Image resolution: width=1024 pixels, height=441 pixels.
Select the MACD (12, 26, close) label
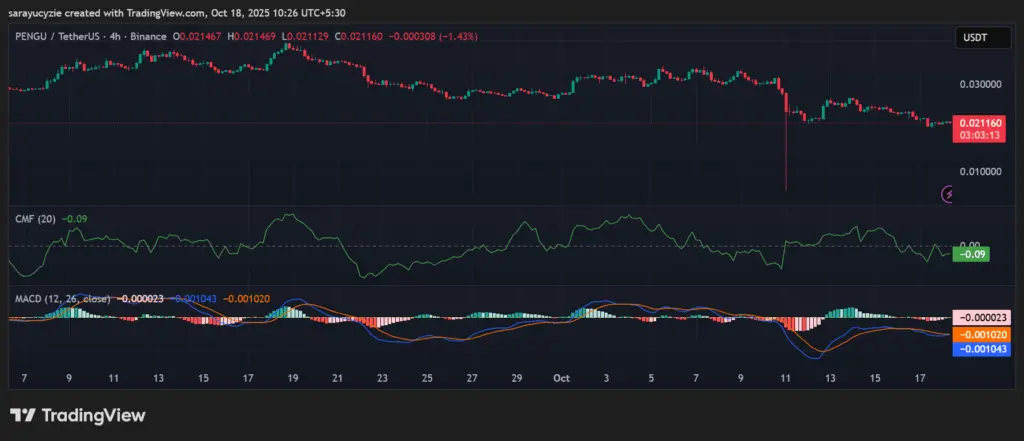62,298
